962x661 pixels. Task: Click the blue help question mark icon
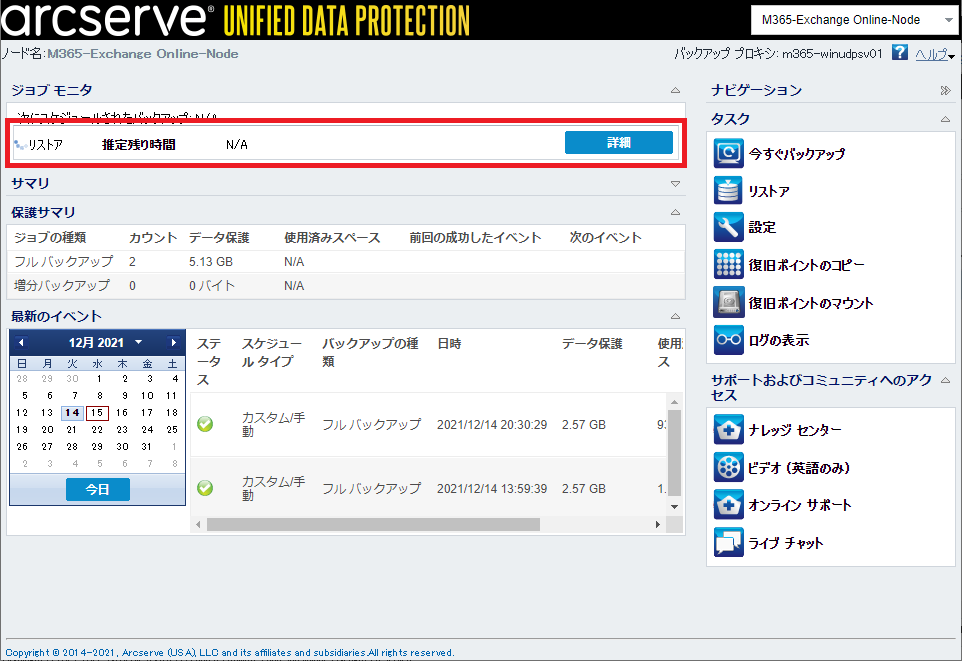pos(899,53)
